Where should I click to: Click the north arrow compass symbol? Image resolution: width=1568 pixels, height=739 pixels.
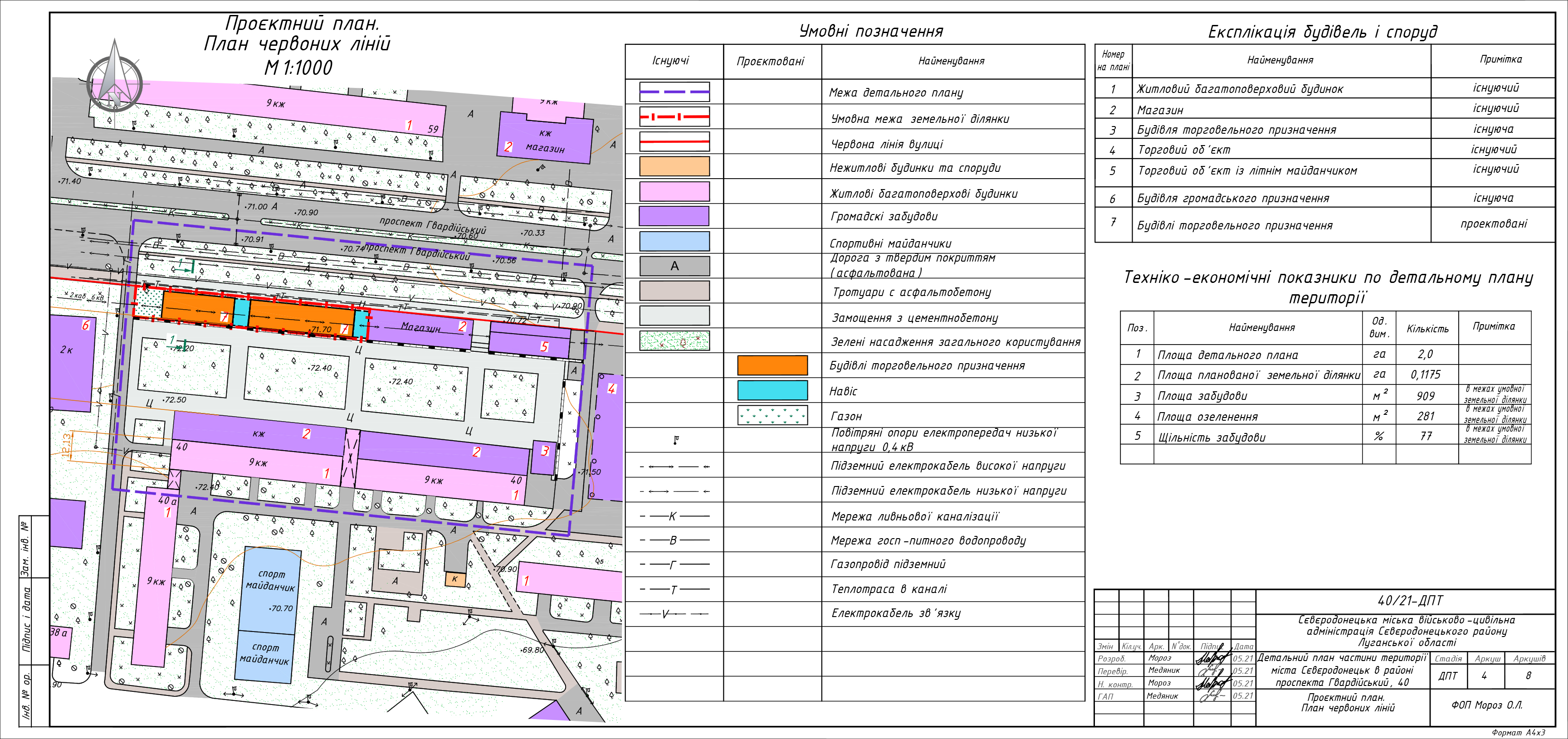coord(114,78)
